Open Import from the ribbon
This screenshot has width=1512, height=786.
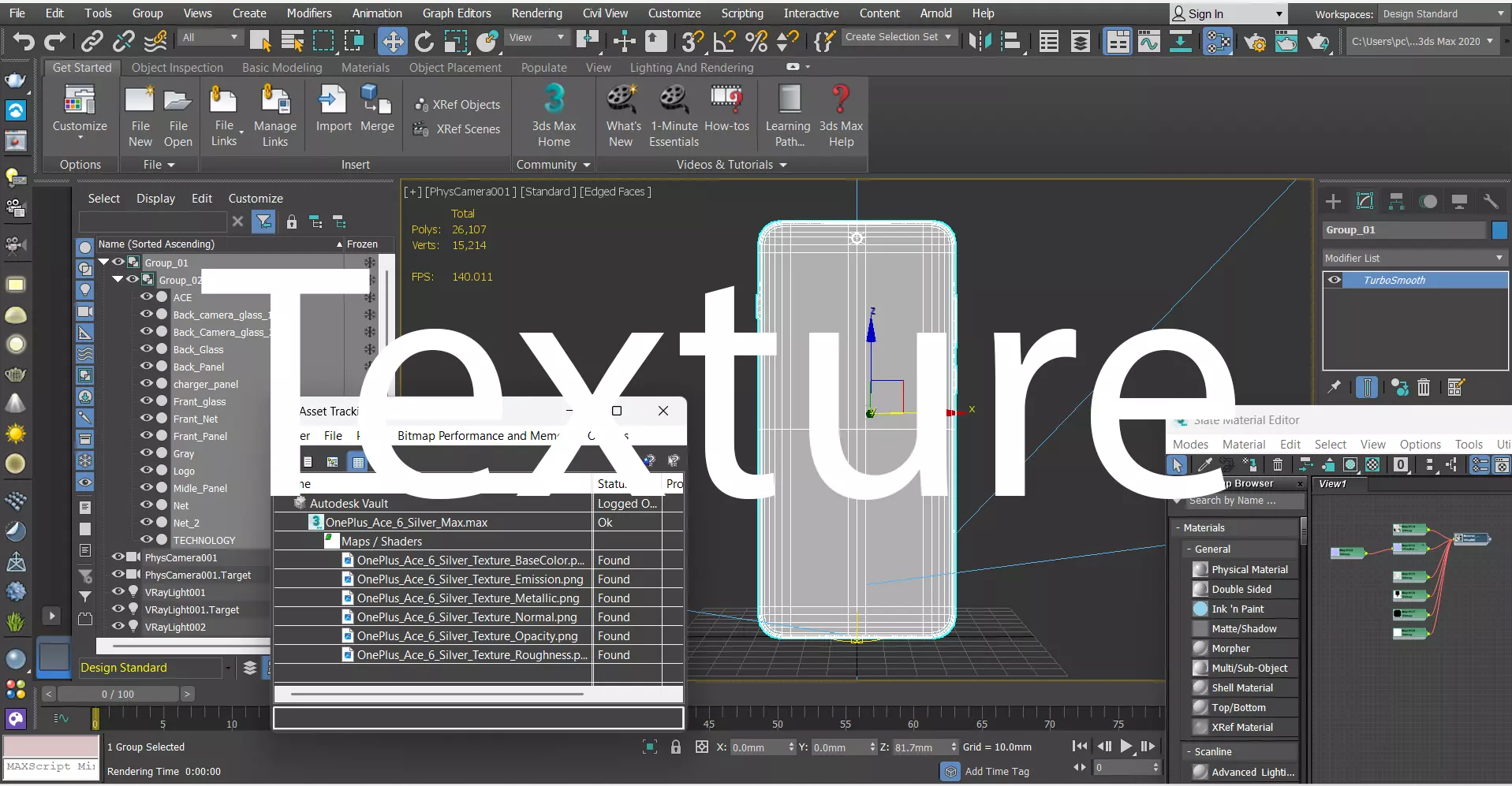[333, 109]
